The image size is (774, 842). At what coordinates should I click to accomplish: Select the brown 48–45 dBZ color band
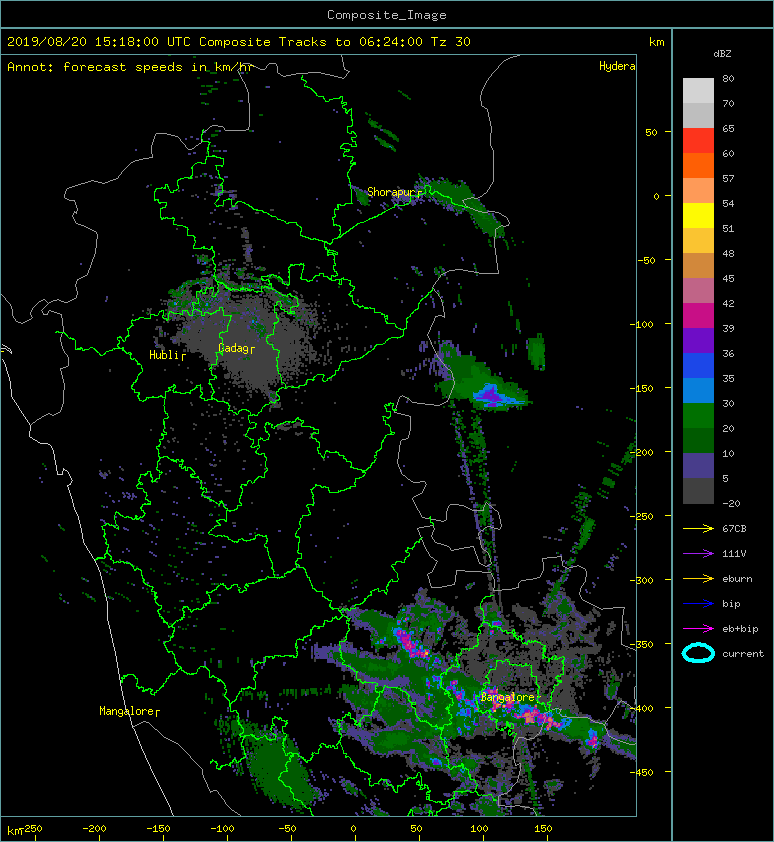pos(698,265)
